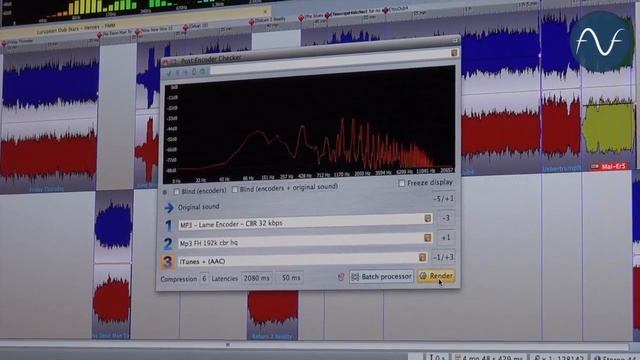640x360 pixels.
Task: Select the yellow clip in the montage
Action: (608, 127)
